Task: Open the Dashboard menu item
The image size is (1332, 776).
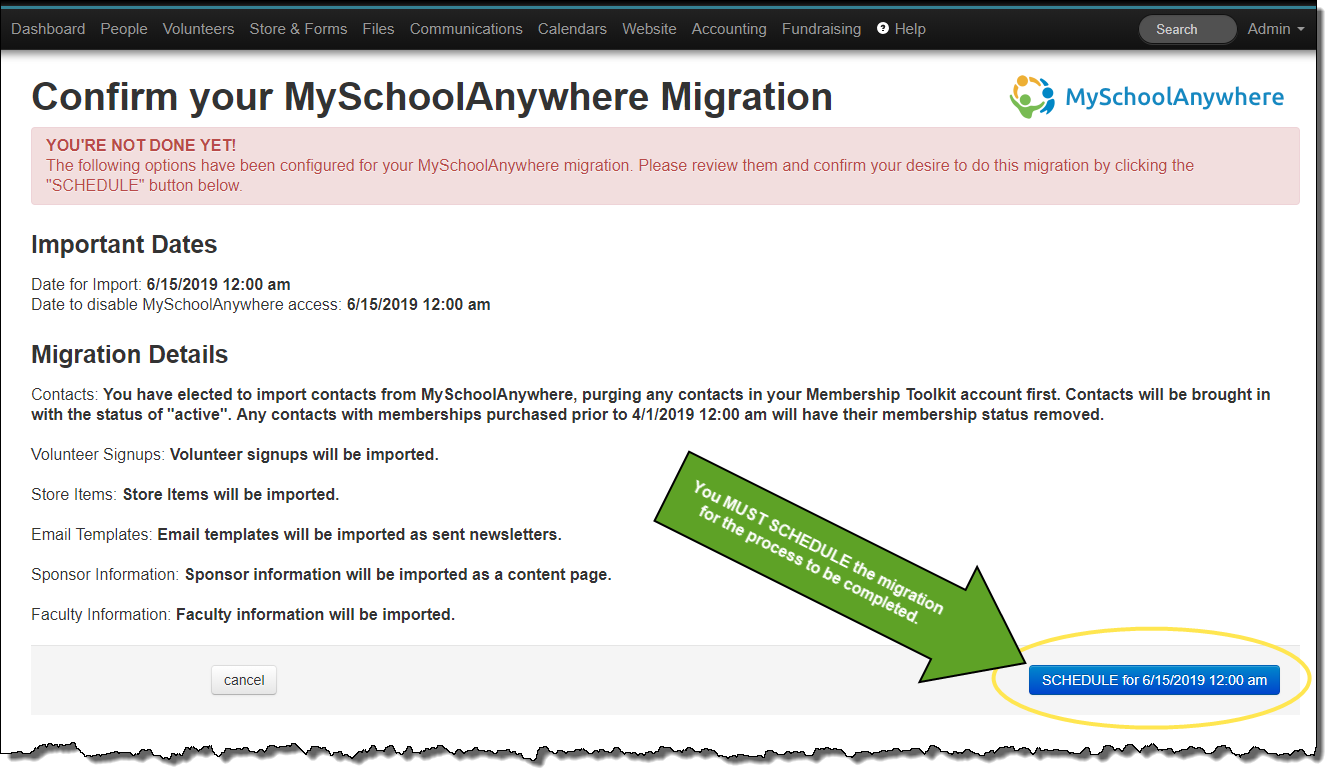Action: tap(48, 29)
